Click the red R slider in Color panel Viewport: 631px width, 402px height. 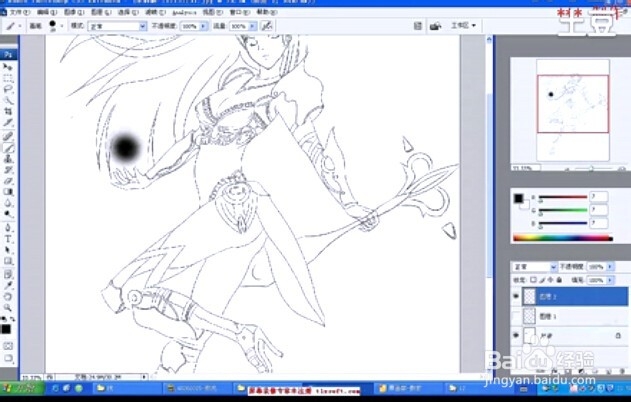coord(563,198)
